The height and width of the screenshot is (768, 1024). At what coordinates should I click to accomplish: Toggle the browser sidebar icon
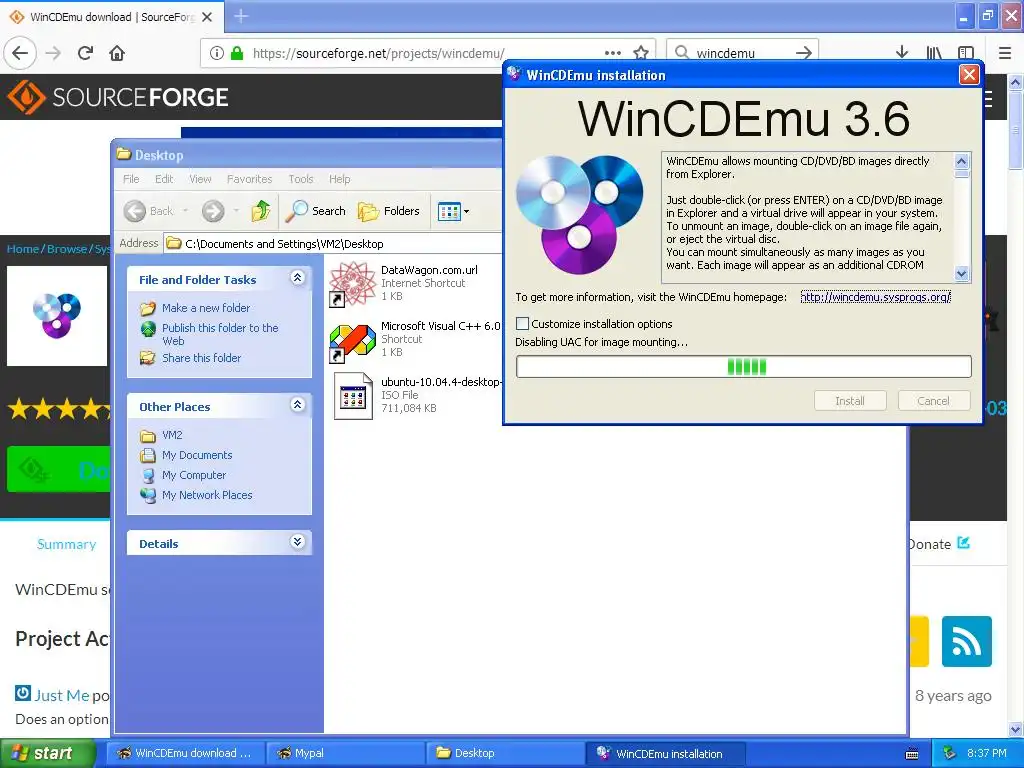point(966,53)
